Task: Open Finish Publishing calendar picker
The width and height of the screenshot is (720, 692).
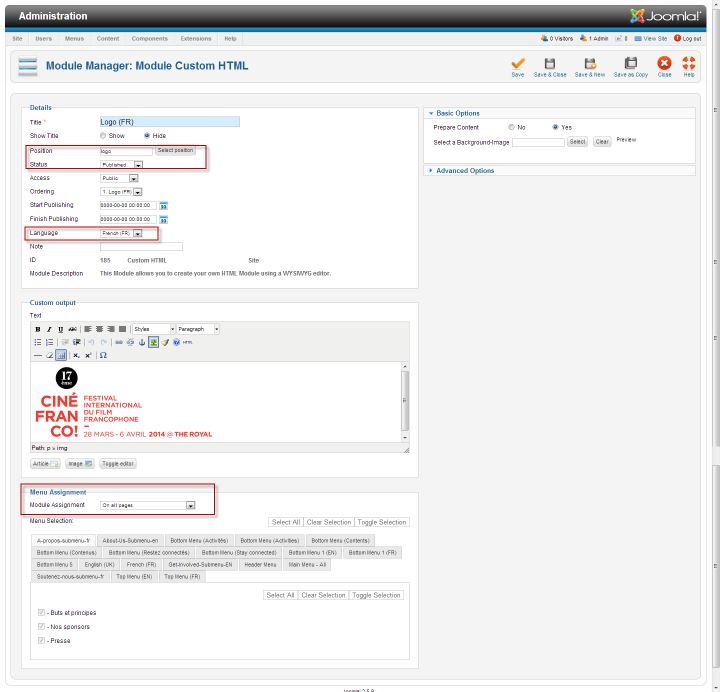Action: [163, 219]
